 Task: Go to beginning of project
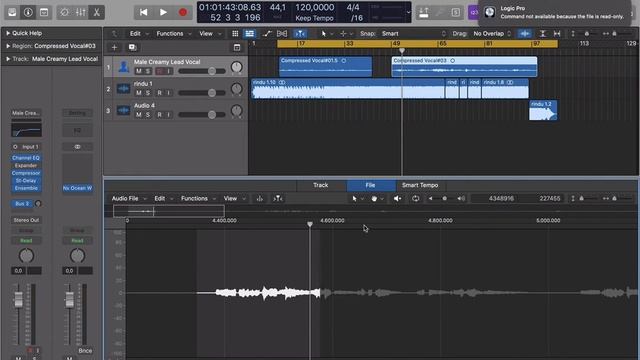tap(143, 12)
